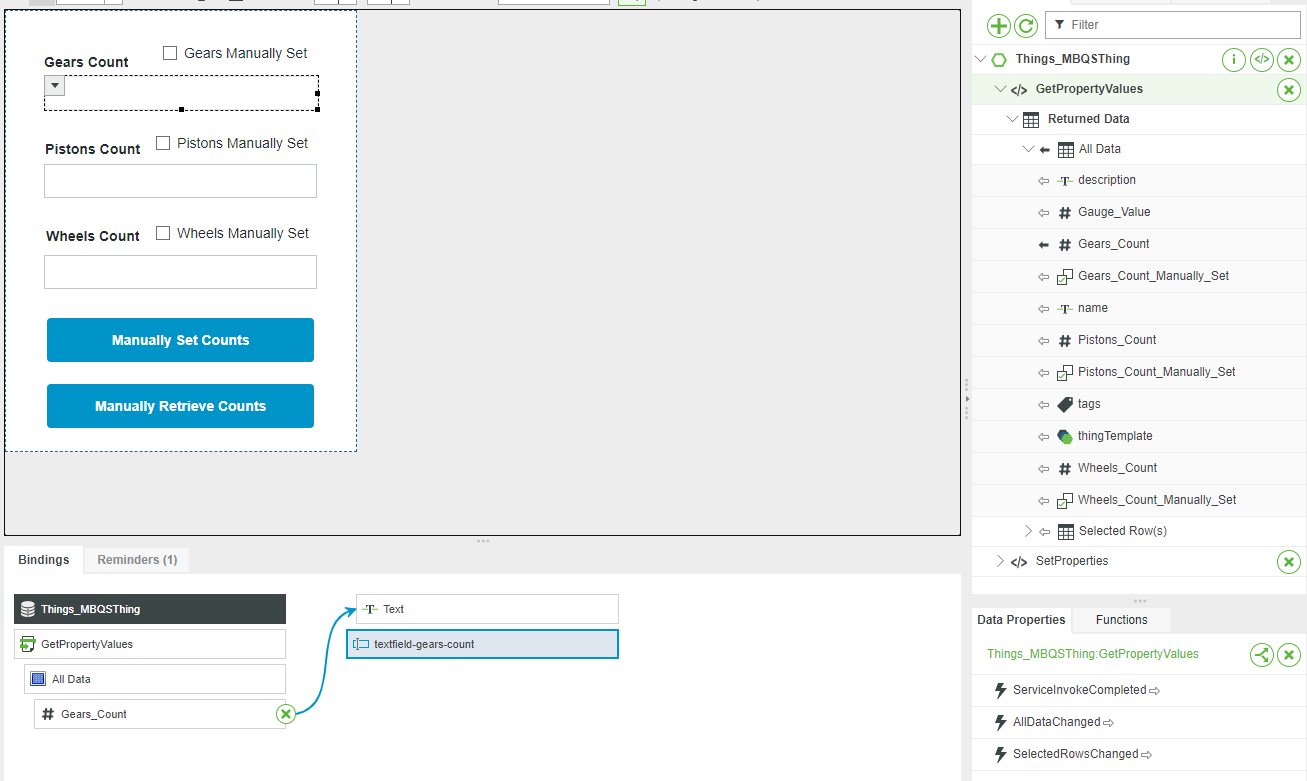Image resolution: width=1307 pixels, height=781 pixels.
Task: Click the Manually Set Counts button
Action: pos(180,340)
